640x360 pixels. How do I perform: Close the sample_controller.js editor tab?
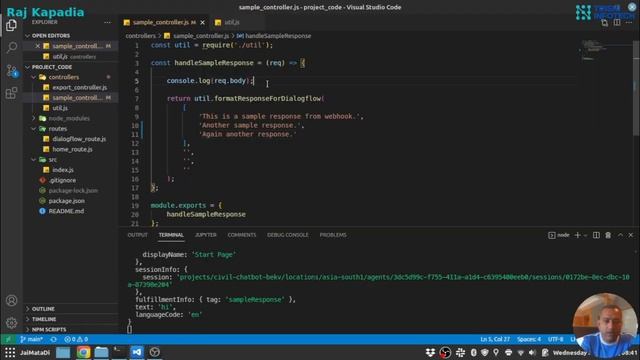[x=202, y=22]
